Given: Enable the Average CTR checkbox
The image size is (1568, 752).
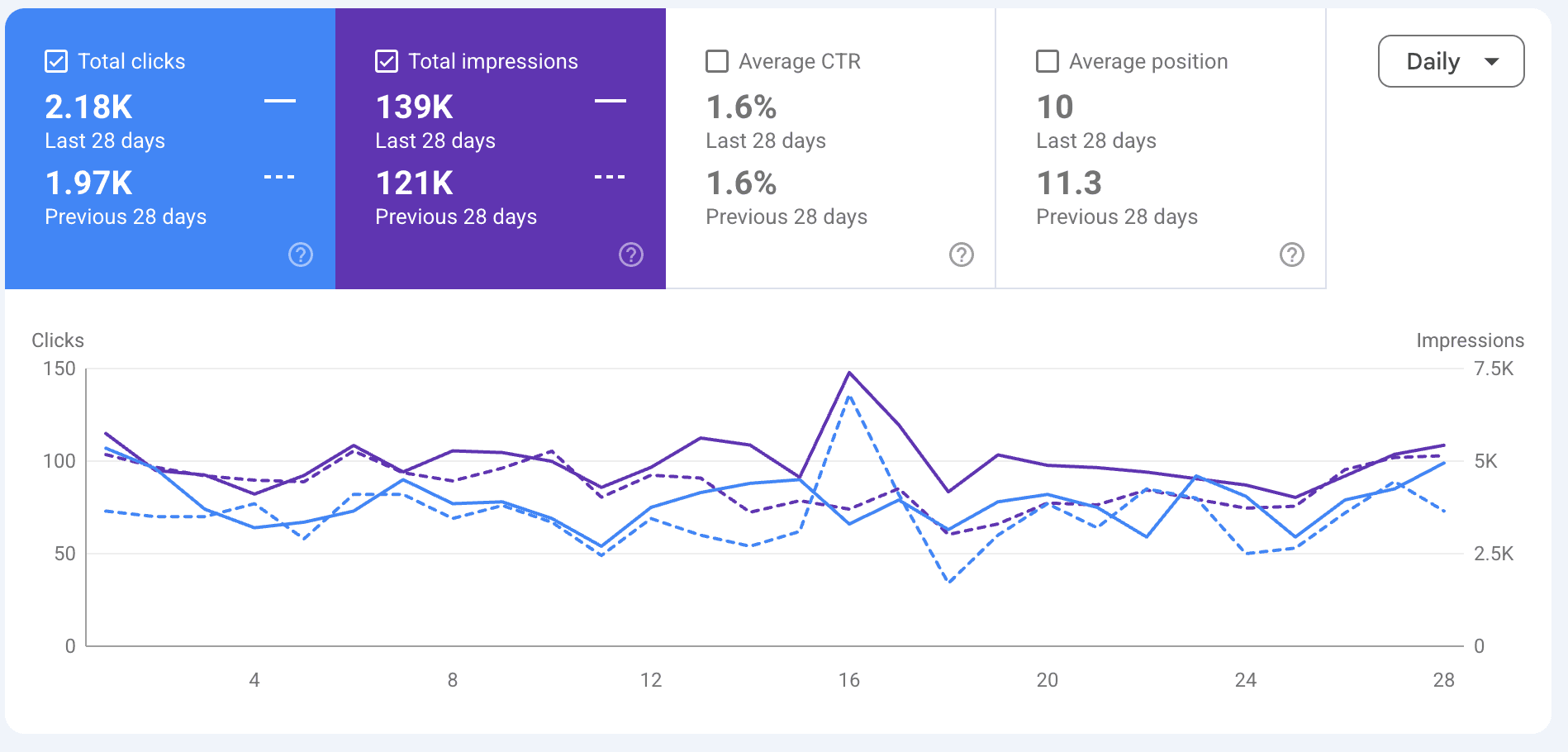Looking at the screenshot, I should coord(717,61).
